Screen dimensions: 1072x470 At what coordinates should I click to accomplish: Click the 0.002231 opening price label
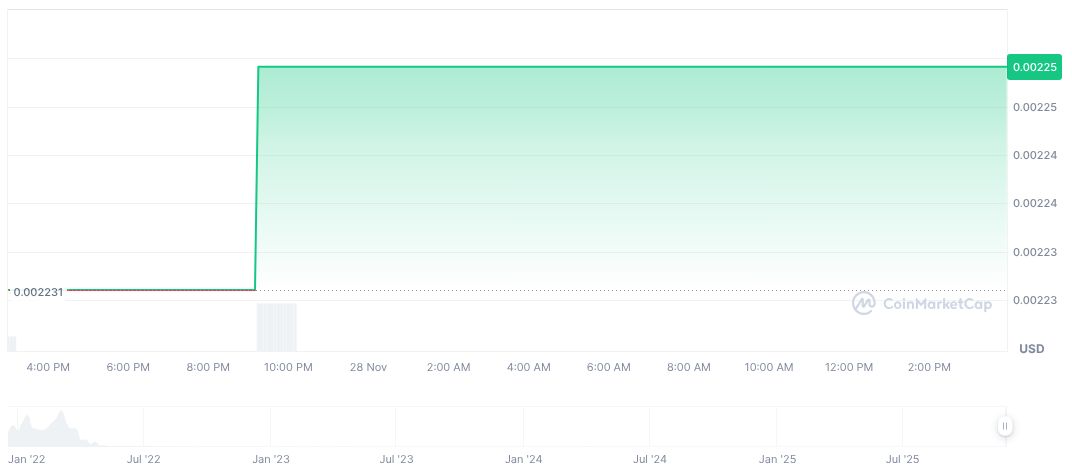point(39,291)
